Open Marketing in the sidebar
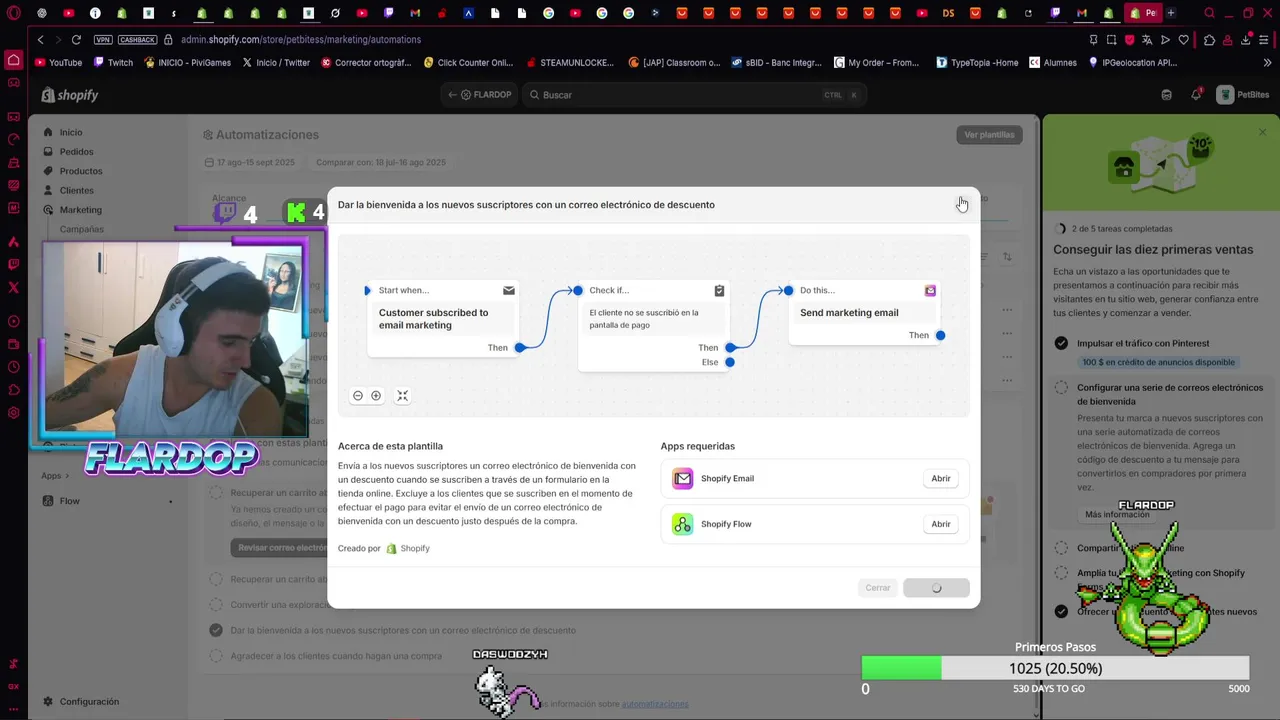Screen dimensions: 1280x720 tap(80, 210)
